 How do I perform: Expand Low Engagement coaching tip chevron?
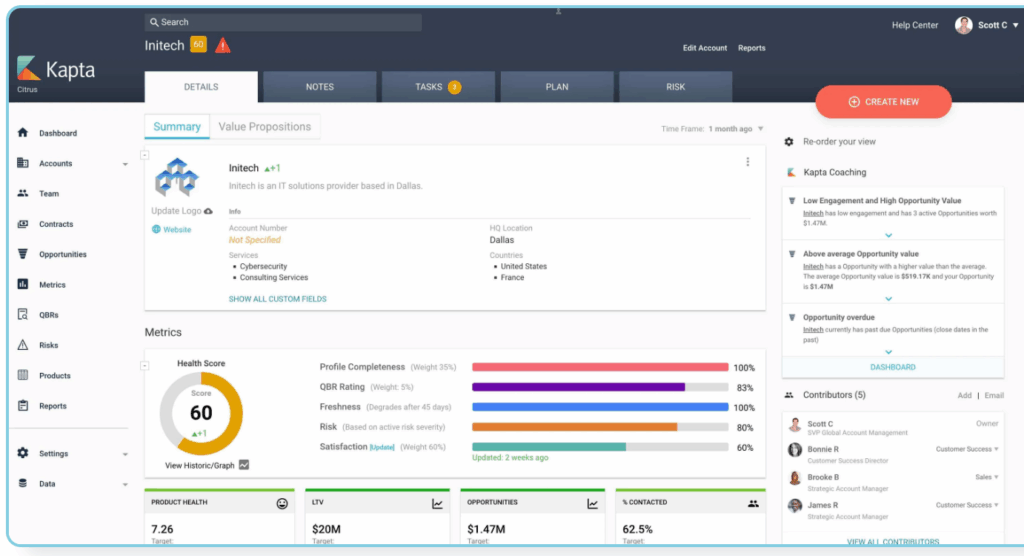(x=888, y=235)
